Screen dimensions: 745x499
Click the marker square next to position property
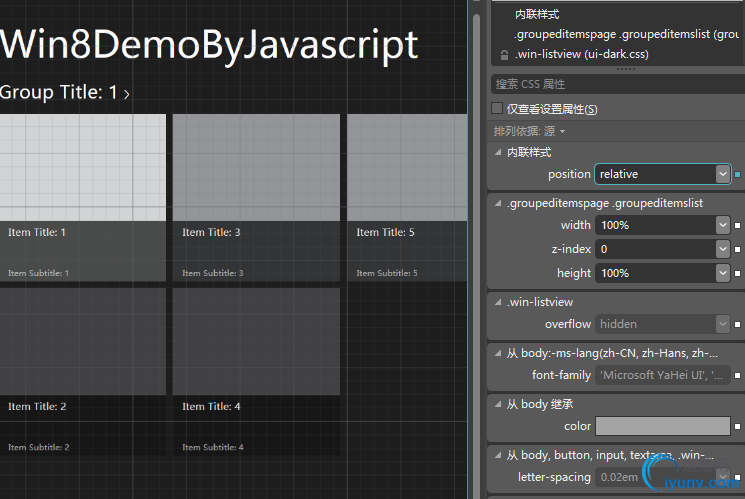[738, 174]
